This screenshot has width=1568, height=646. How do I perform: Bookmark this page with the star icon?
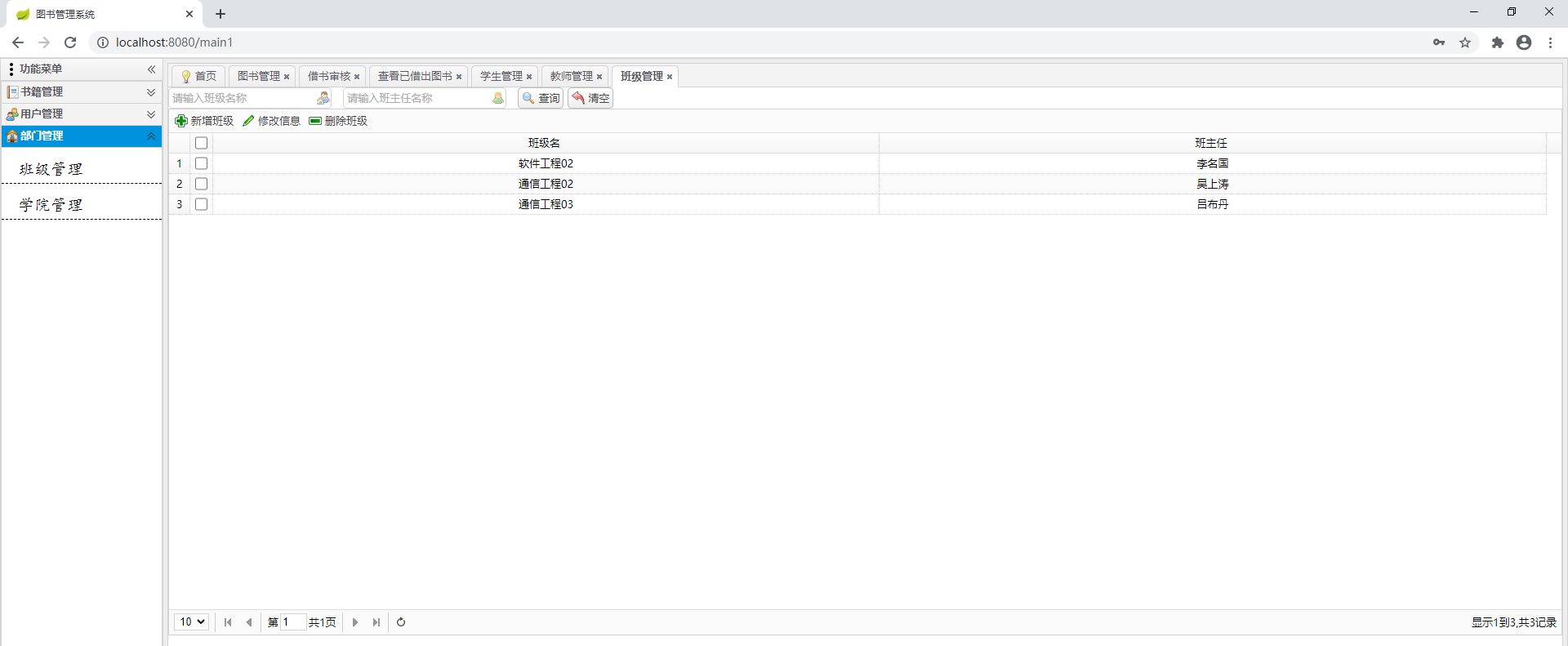1465,42
